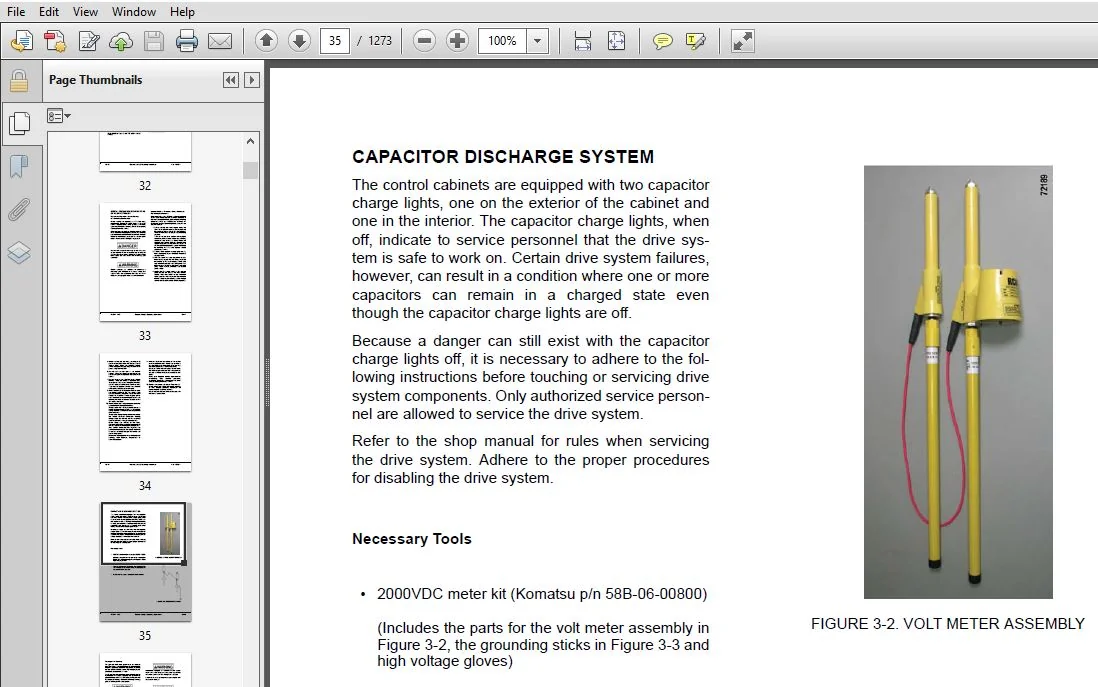Go to previous page with up arrow
The width and height of the screenshot is (1098, 687).
tap(266, 41)
